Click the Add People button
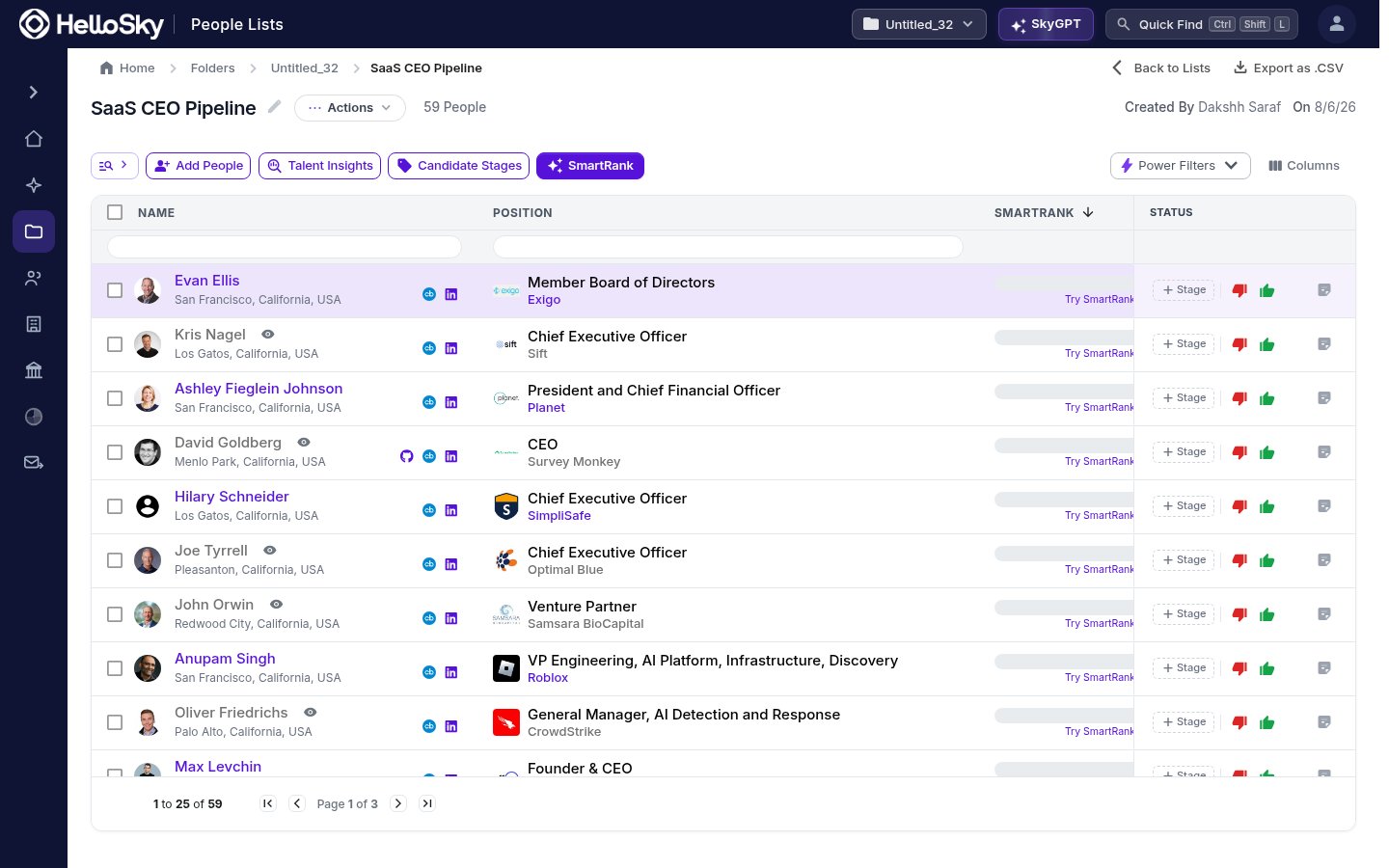 pyautogui.click(x=199, y=166)
